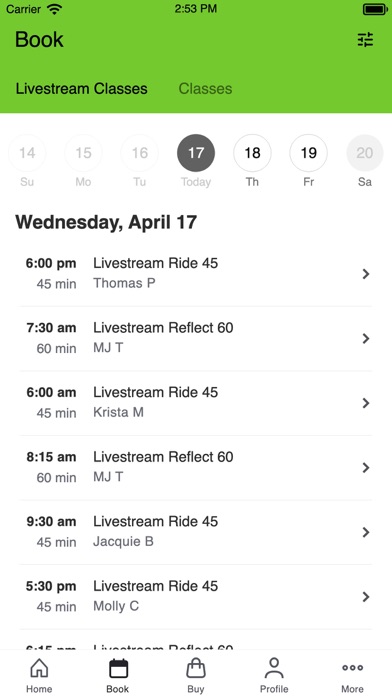Screen dimensions: 392x696
Task: Tap the 5:30 pm class chevron arrow
Action: (365, 597)
